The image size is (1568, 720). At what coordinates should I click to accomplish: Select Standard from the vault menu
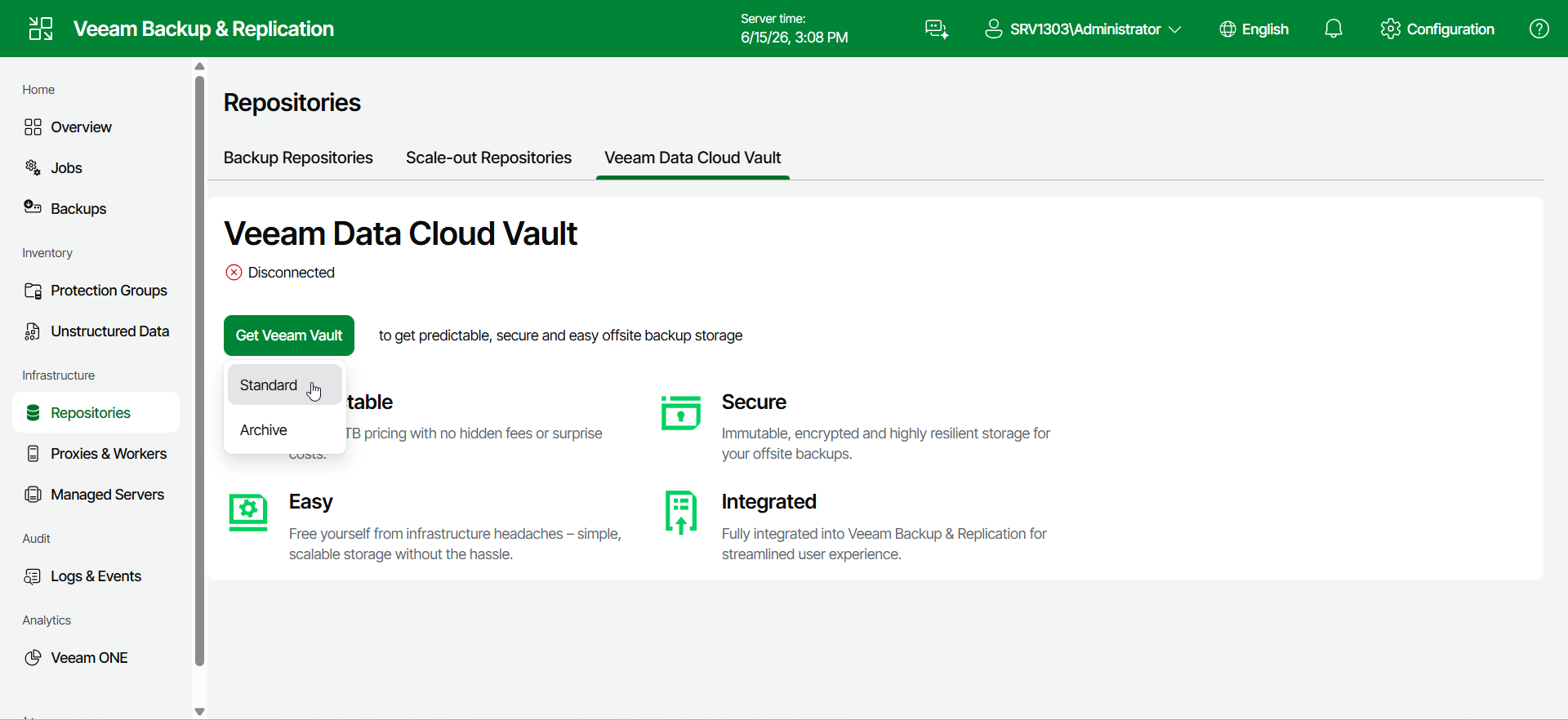tap(285, 385)
